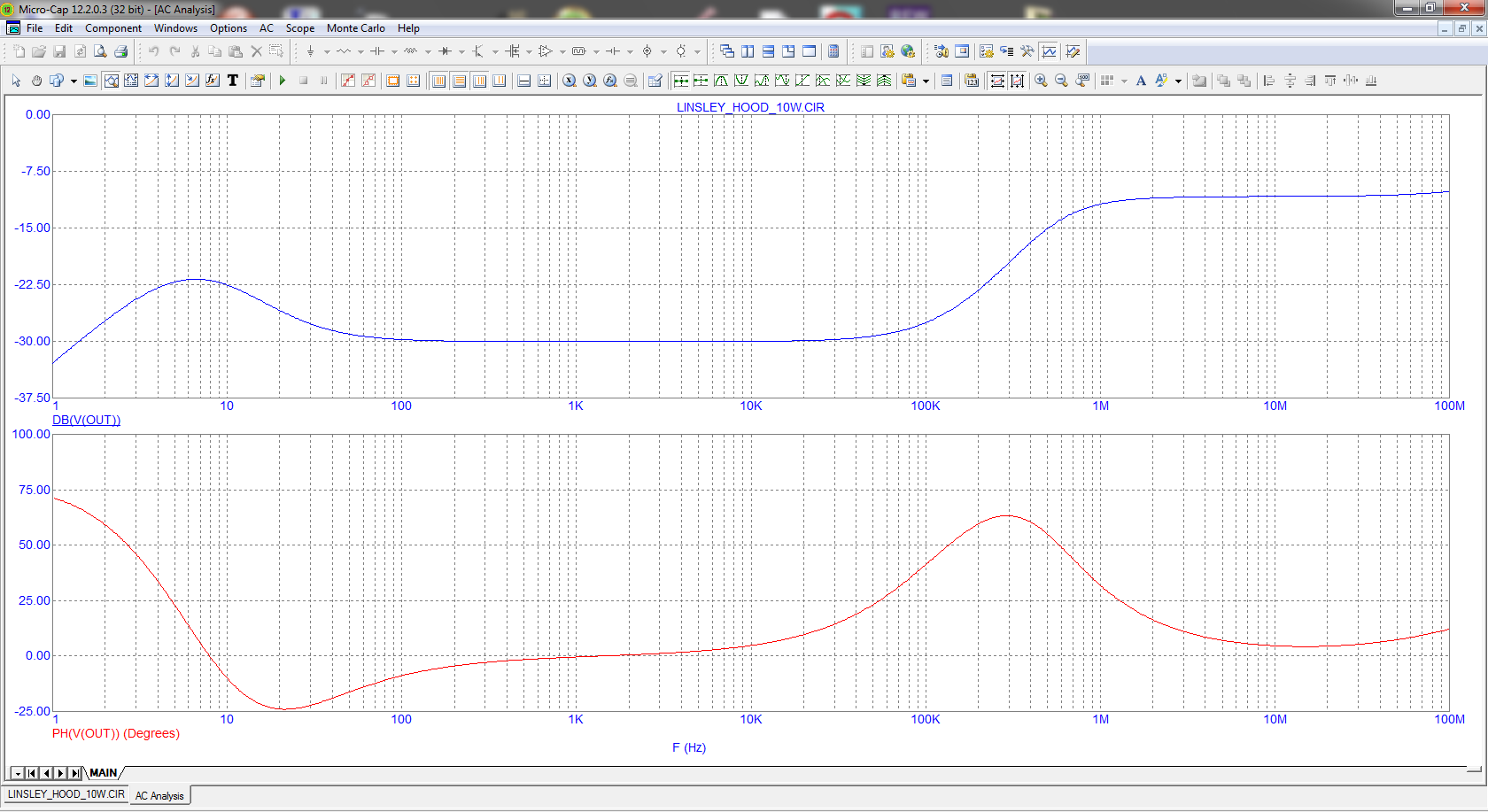The image size is (1488, 812).
Task: Click the first page arrow button
Action: [31, 773]
